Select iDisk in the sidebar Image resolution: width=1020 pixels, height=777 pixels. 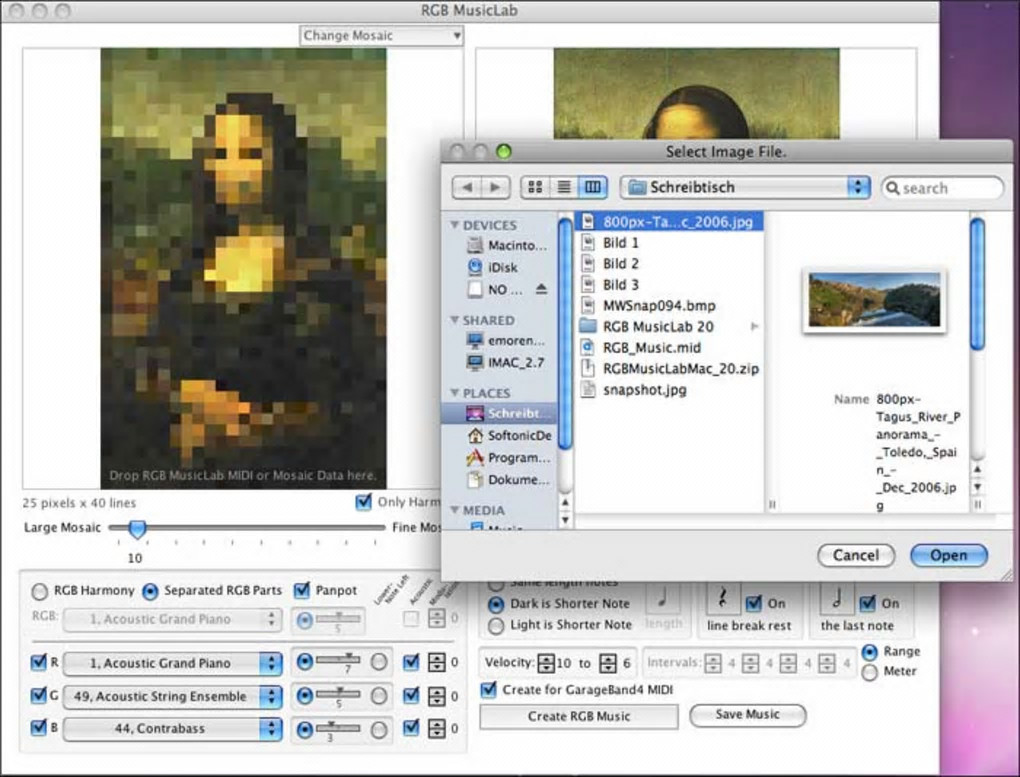(x=492, y=267)
